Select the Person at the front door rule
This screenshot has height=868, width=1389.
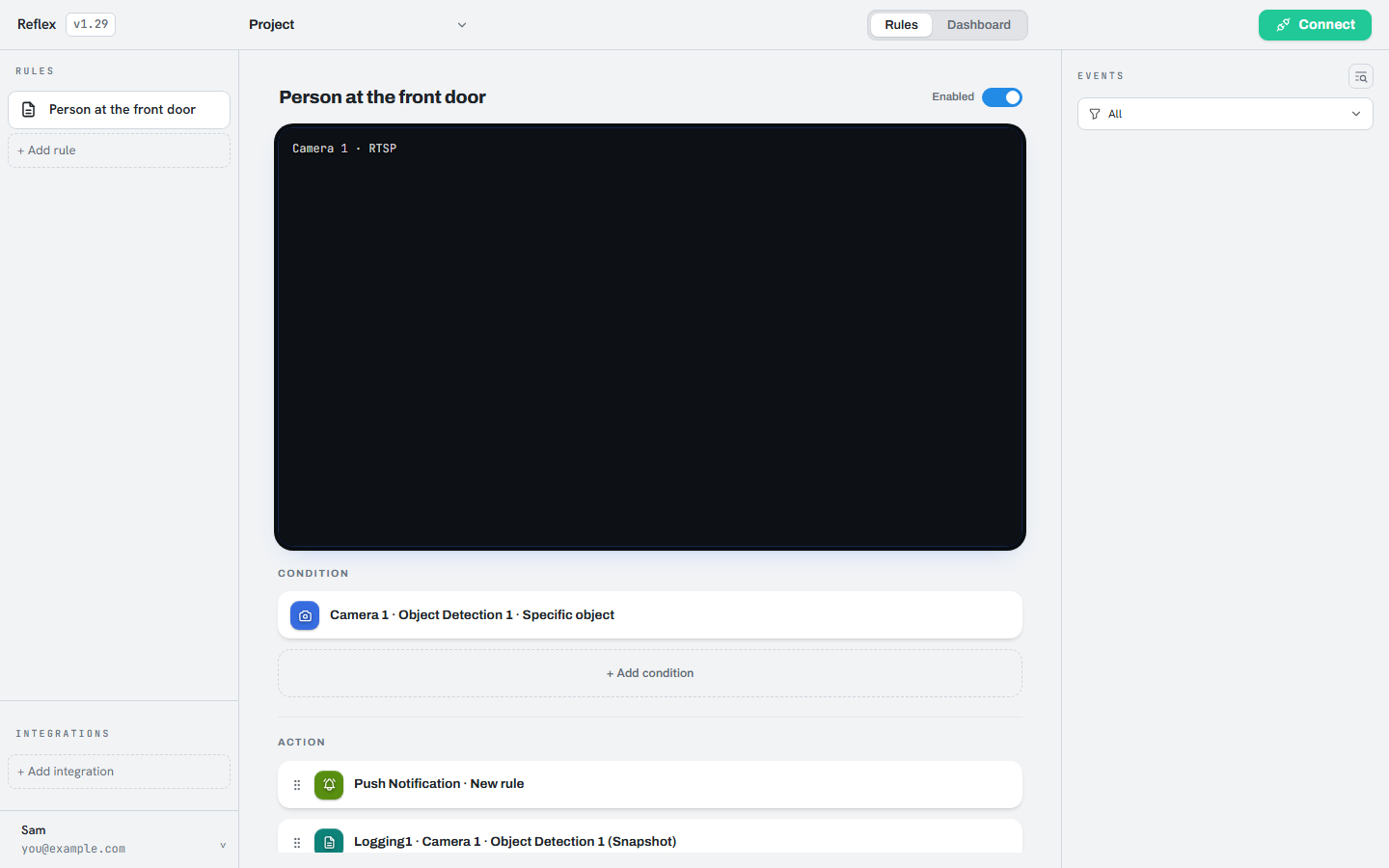click(x=120, y=110)
